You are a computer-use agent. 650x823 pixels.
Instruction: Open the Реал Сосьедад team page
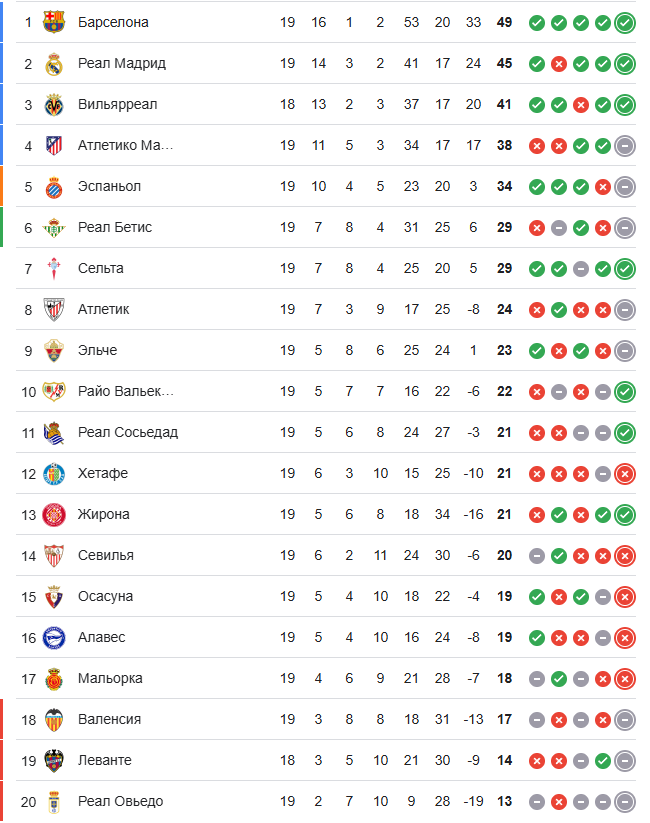(x=127, y=432)
